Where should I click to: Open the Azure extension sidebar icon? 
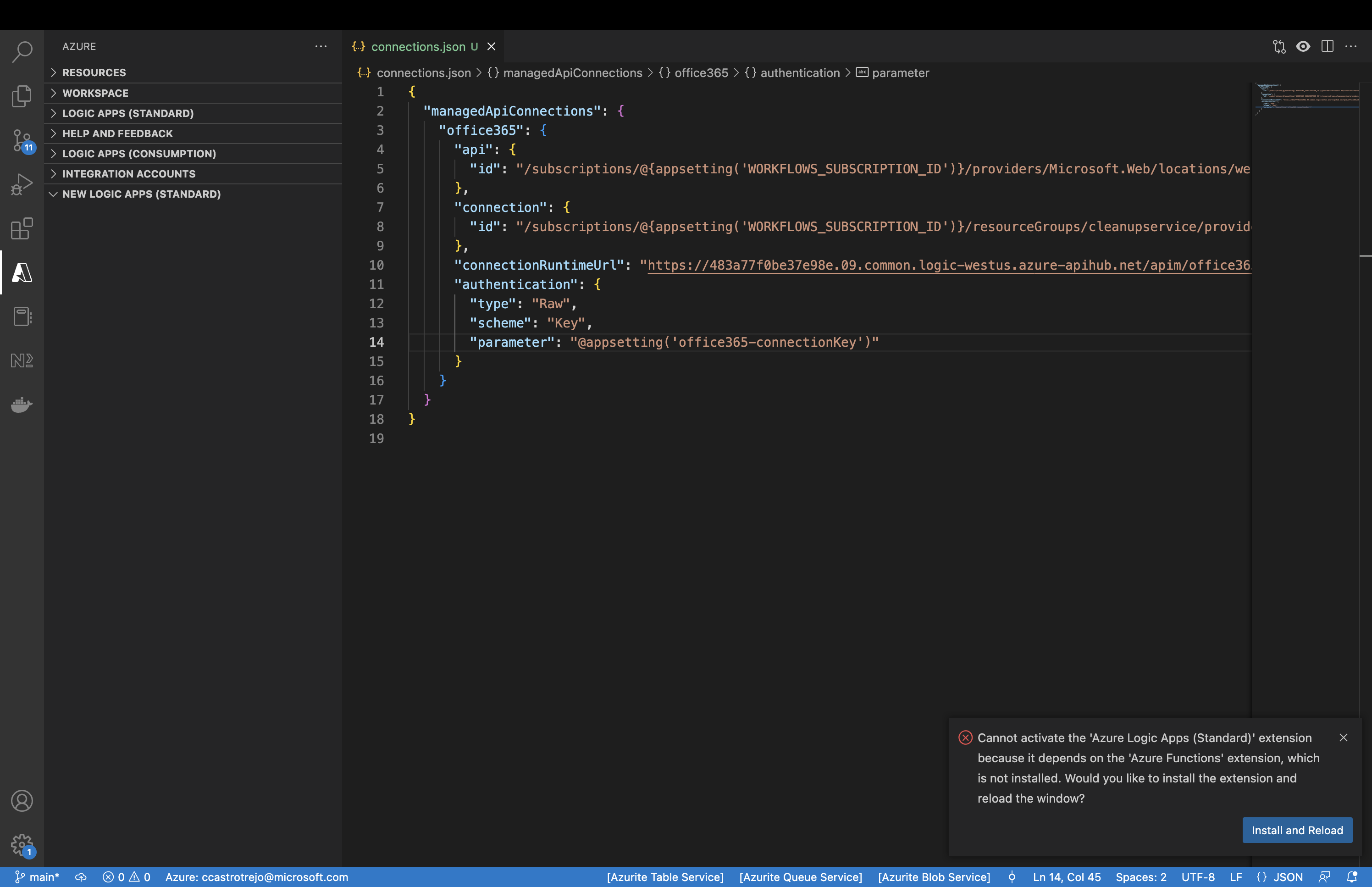click(x=21, y=272)
